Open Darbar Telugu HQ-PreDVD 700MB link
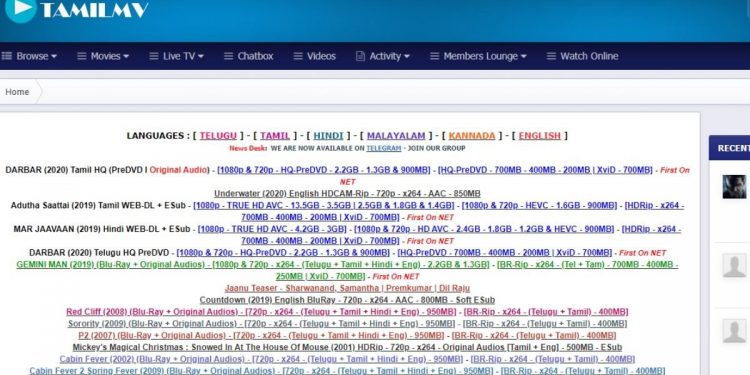The image size is (750, 375). pos(505,253)
